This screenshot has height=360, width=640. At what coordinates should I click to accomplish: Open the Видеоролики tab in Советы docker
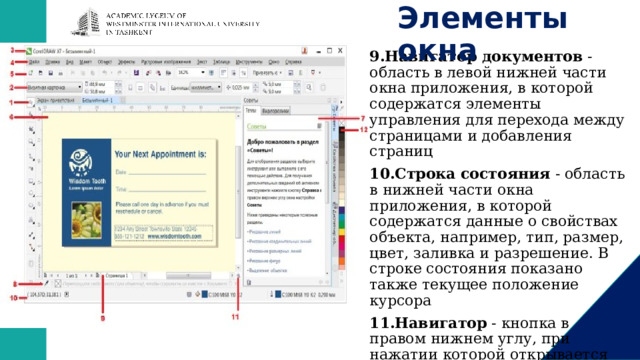[x=276, y=111]
